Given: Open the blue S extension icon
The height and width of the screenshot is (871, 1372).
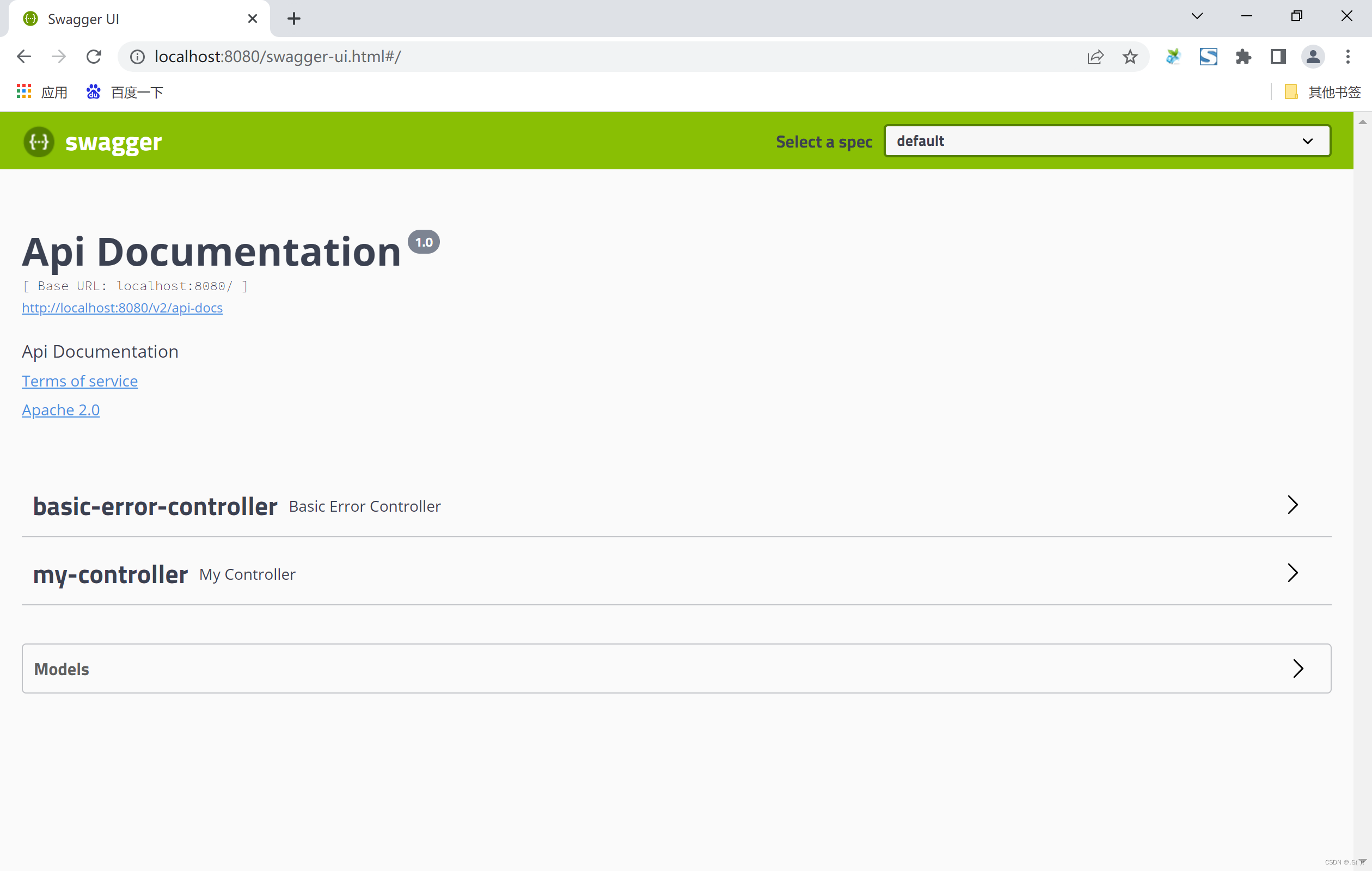Looking at the screenshot, I should (x=1209, y=57).
